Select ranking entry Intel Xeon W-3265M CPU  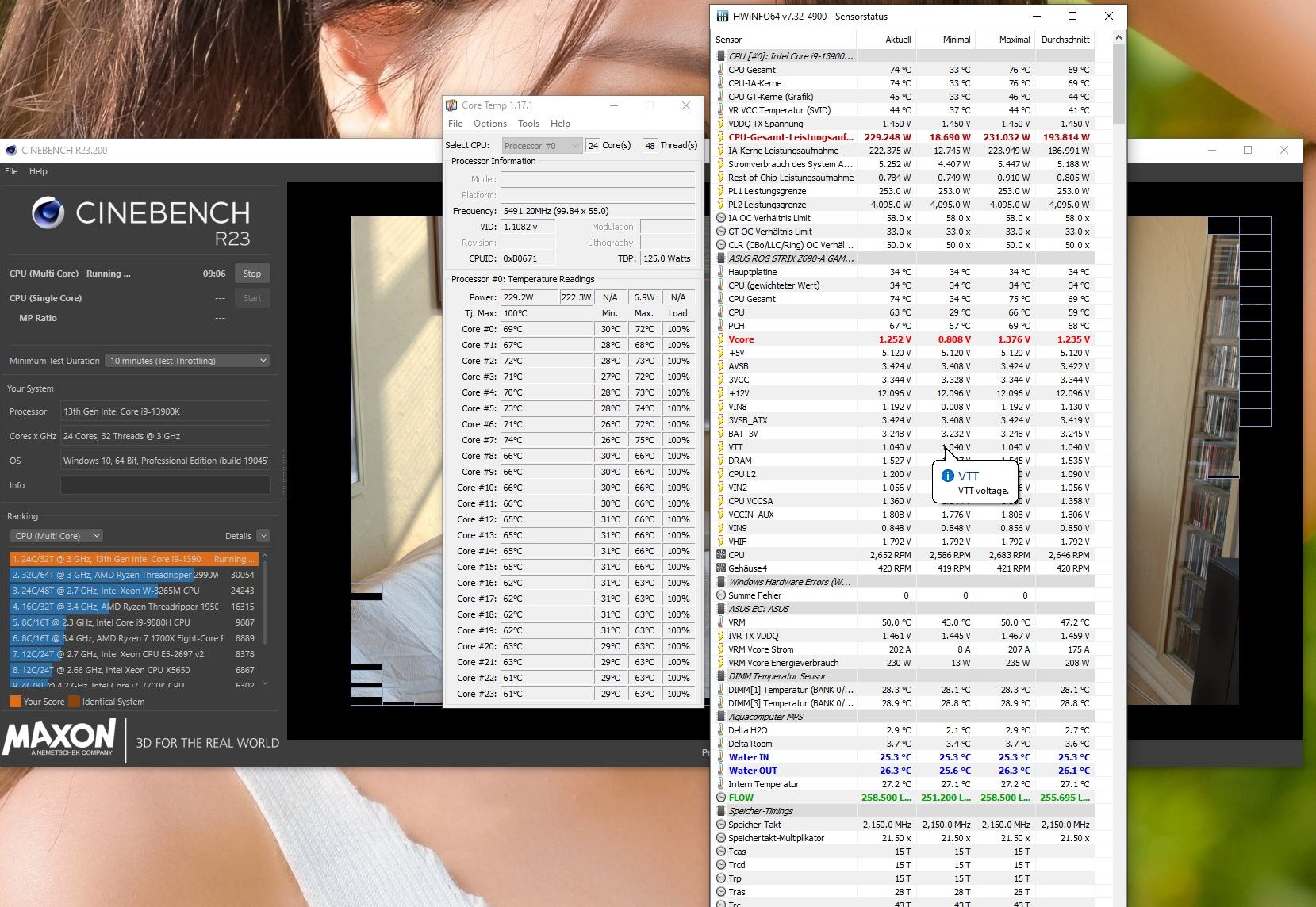134,591
